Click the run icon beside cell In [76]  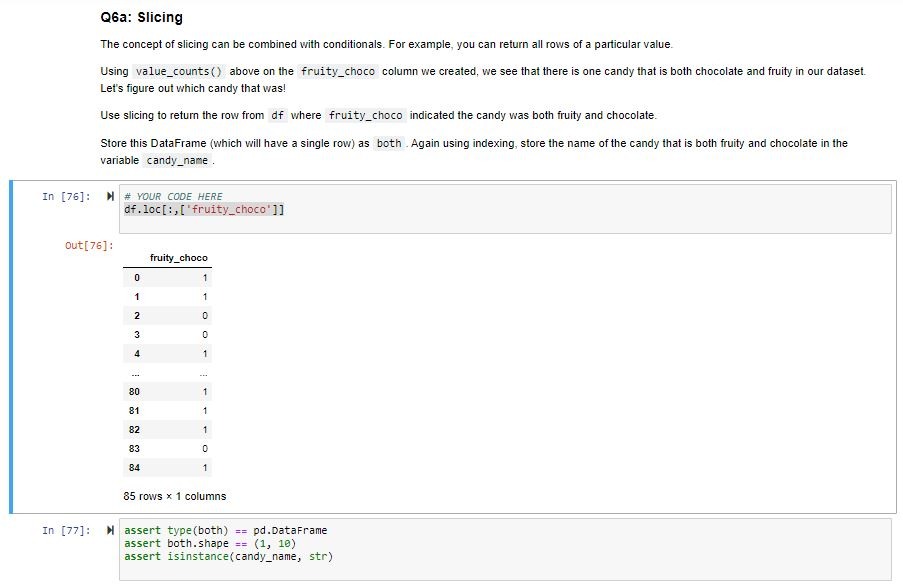tap(108, 197)
